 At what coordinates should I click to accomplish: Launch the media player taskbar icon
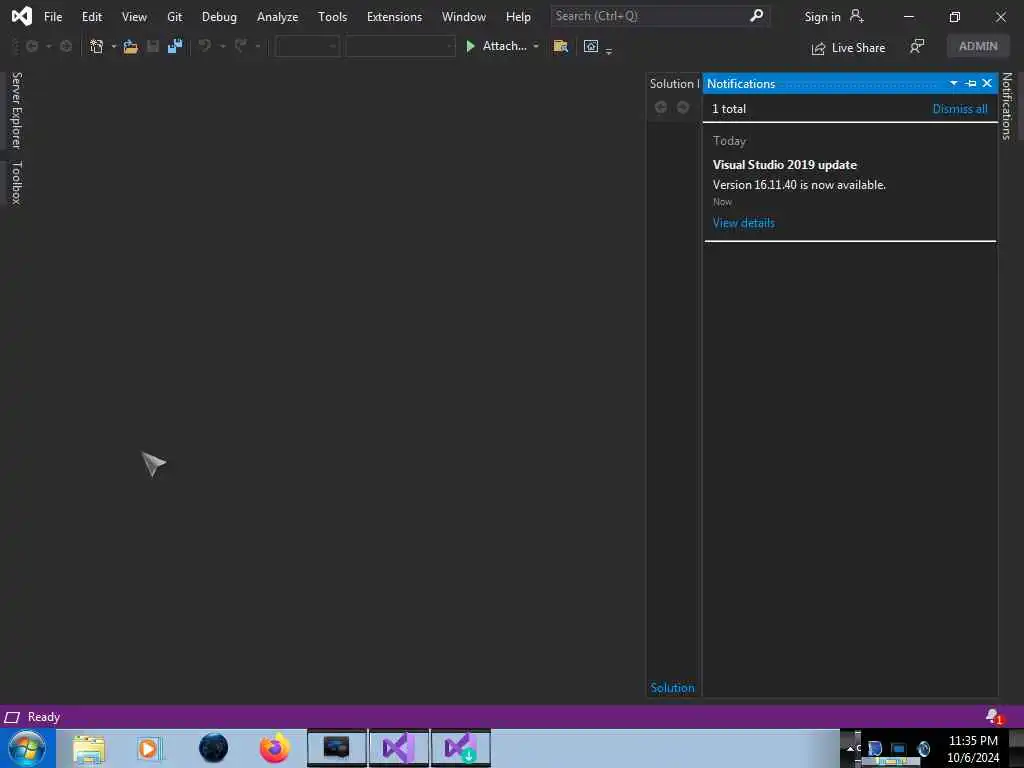pos(150,748)
